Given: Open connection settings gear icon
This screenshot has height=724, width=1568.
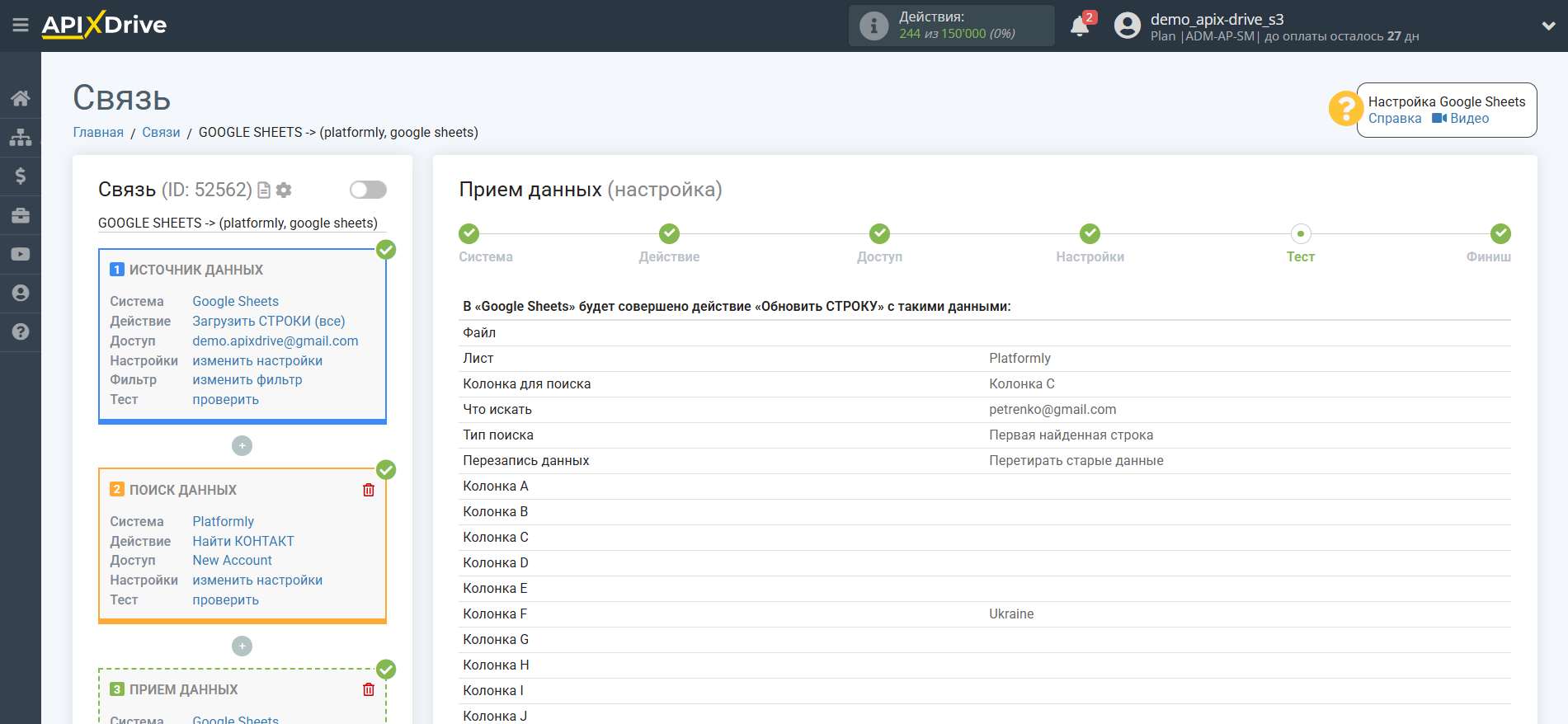Looking at the screenshot, I should click(x=284, y=190).
